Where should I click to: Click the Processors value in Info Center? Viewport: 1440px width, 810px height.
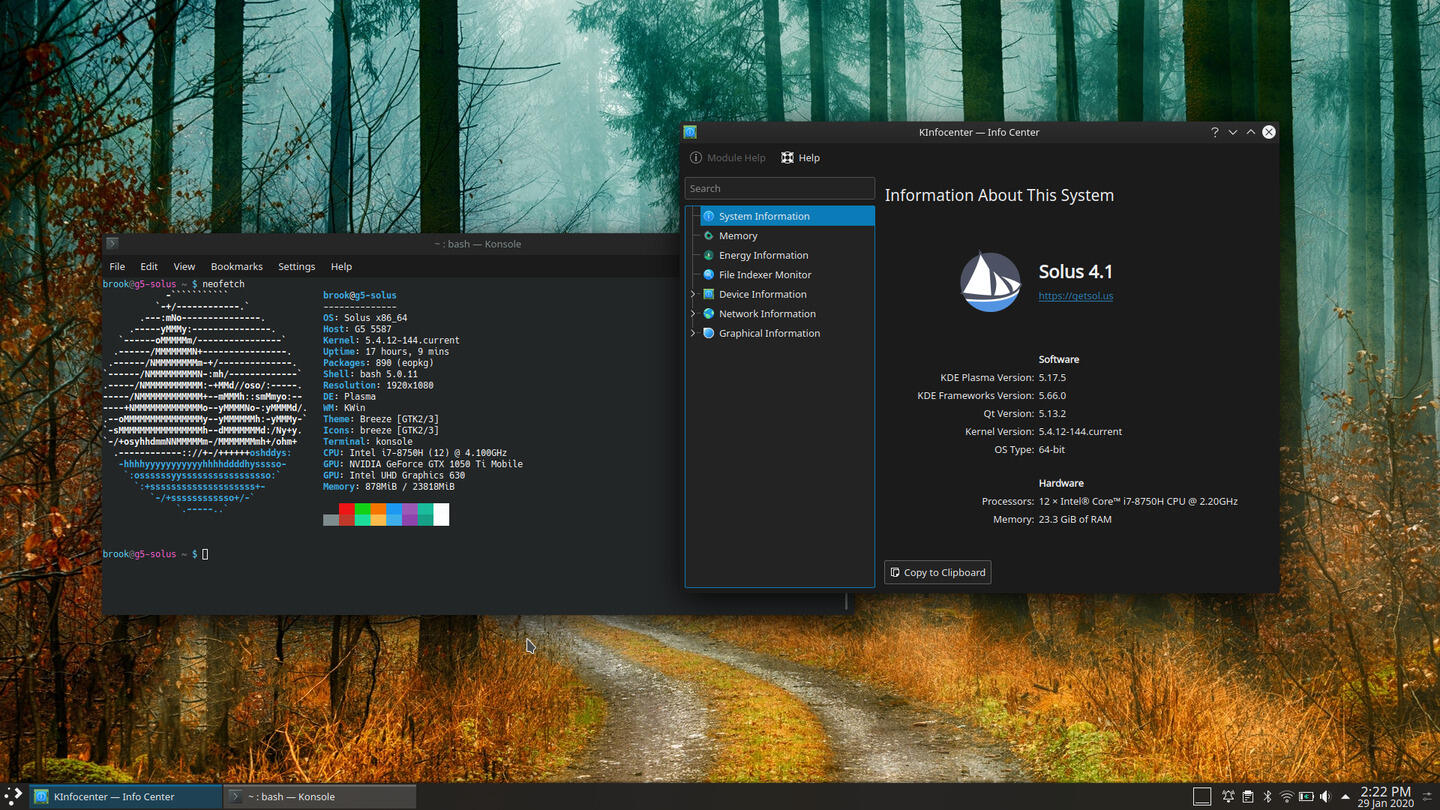[1138, 501]
